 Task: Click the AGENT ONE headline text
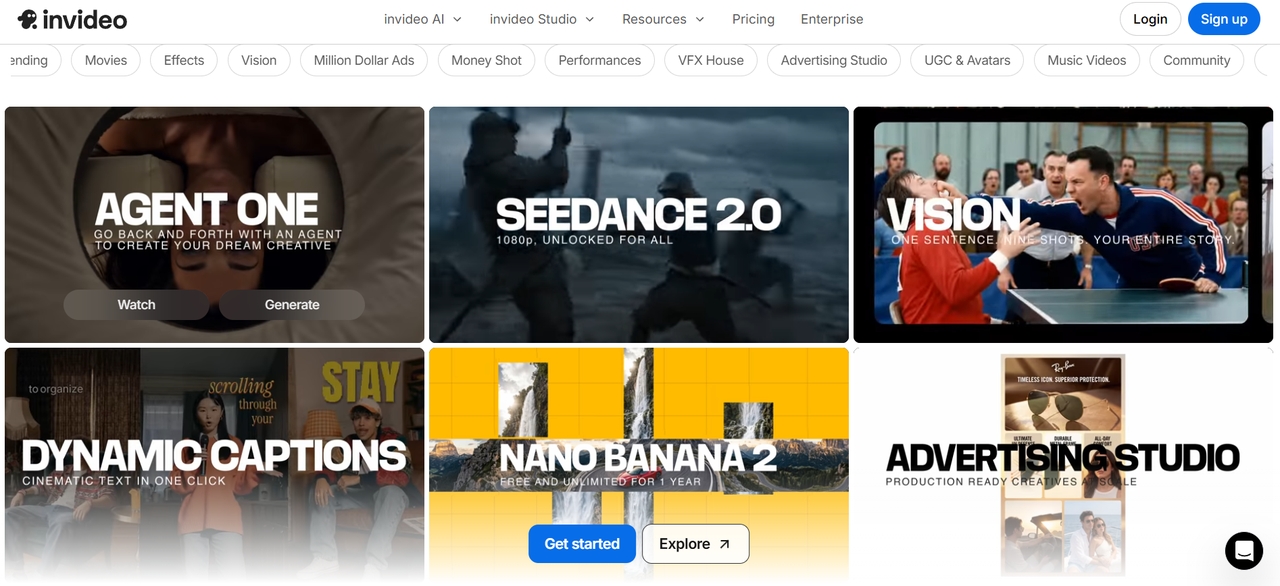click(x=207, y=210)
